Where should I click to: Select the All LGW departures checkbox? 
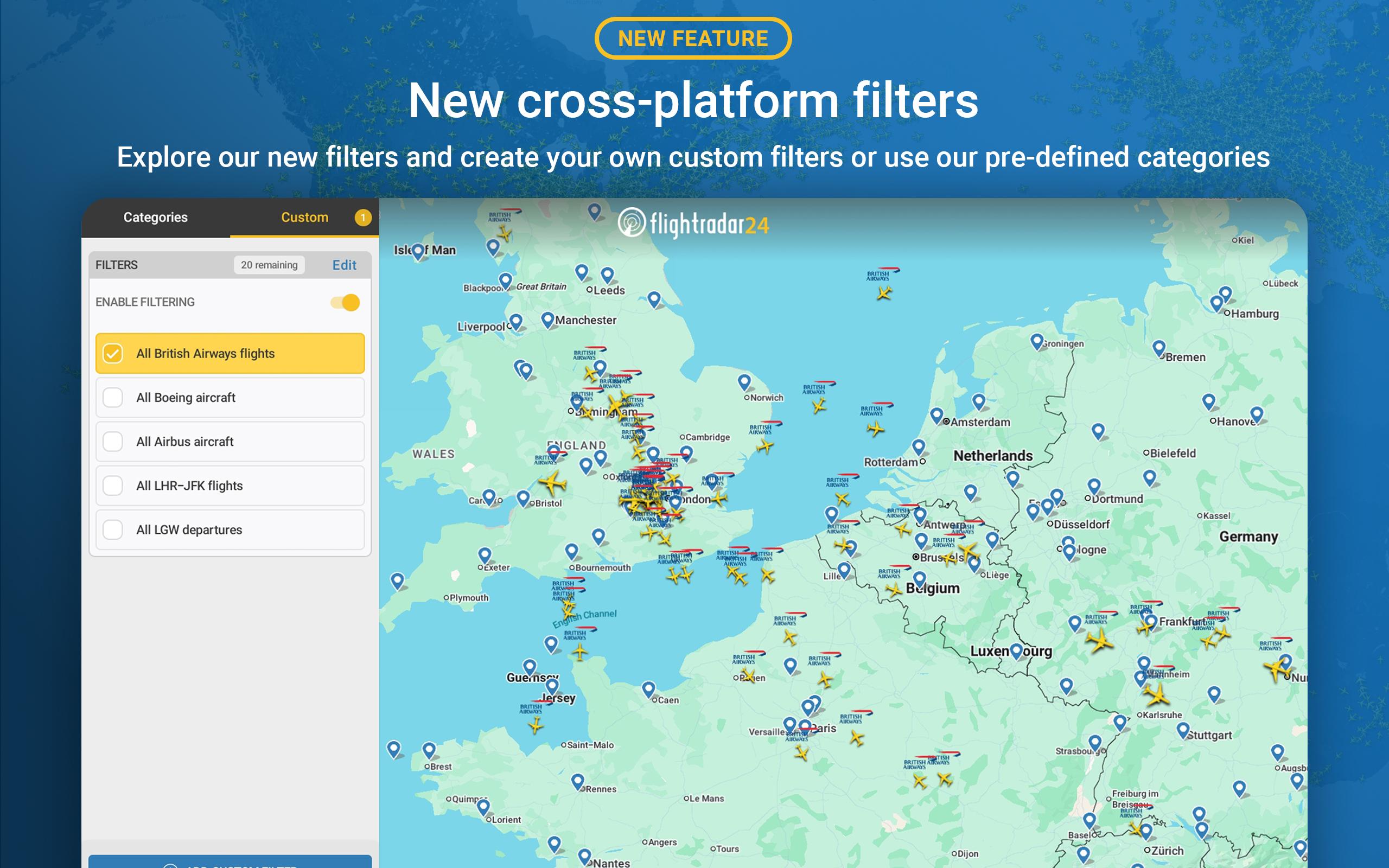point(113,530)
